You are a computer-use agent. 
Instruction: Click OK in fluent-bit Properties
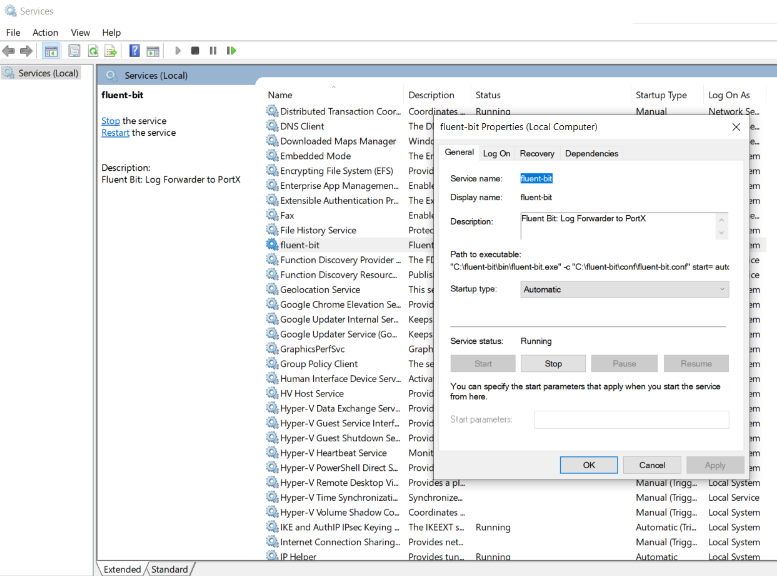click(589, 465)
